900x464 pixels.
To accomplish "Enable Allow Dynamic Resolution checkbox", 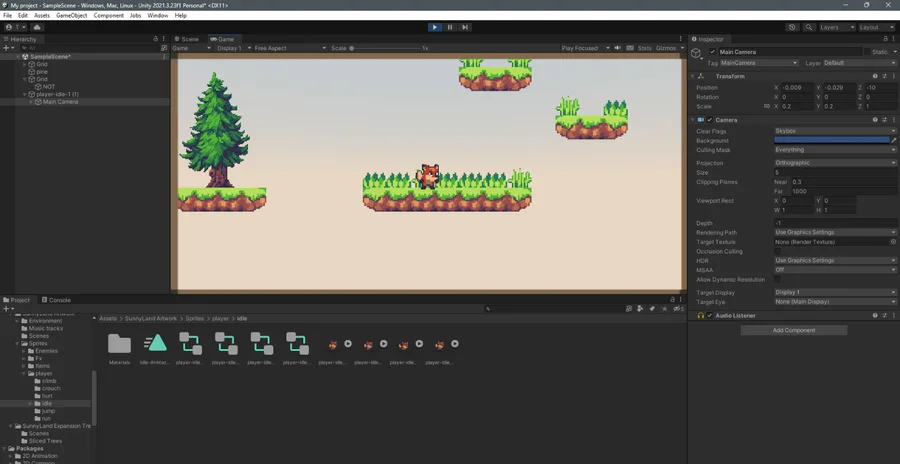I will tap(778, 279).
